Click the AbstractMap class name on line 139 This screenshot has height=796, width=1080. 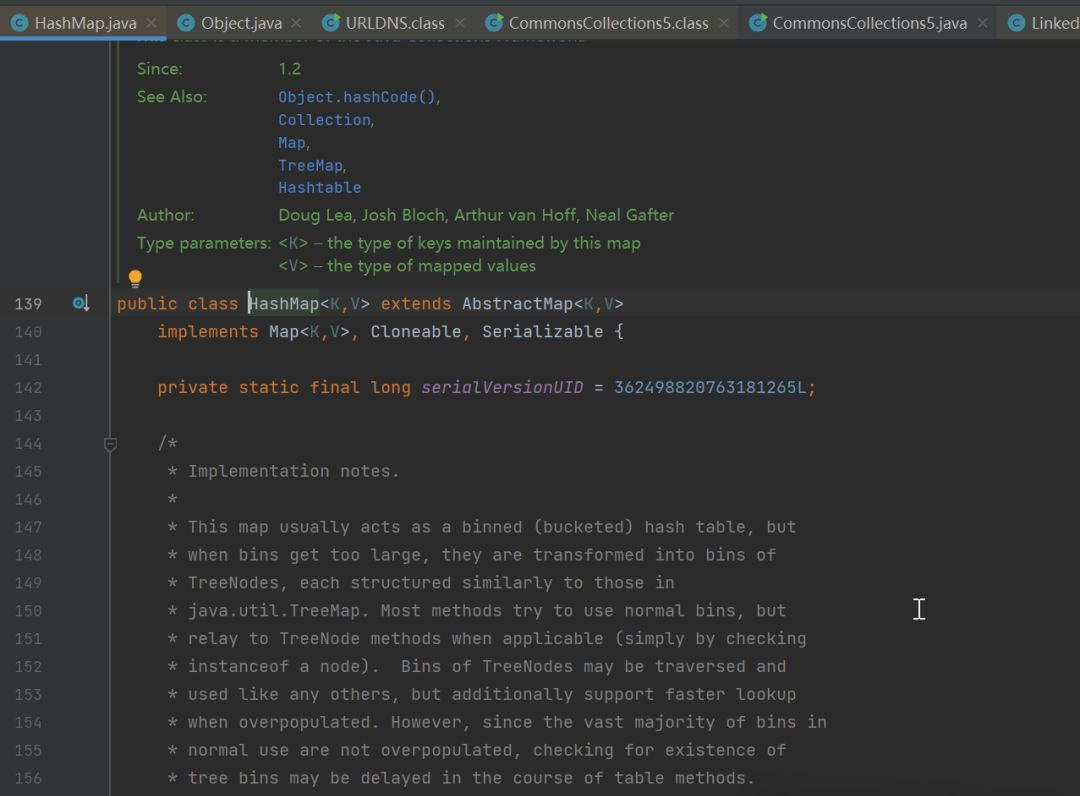(x=517, y=304)
